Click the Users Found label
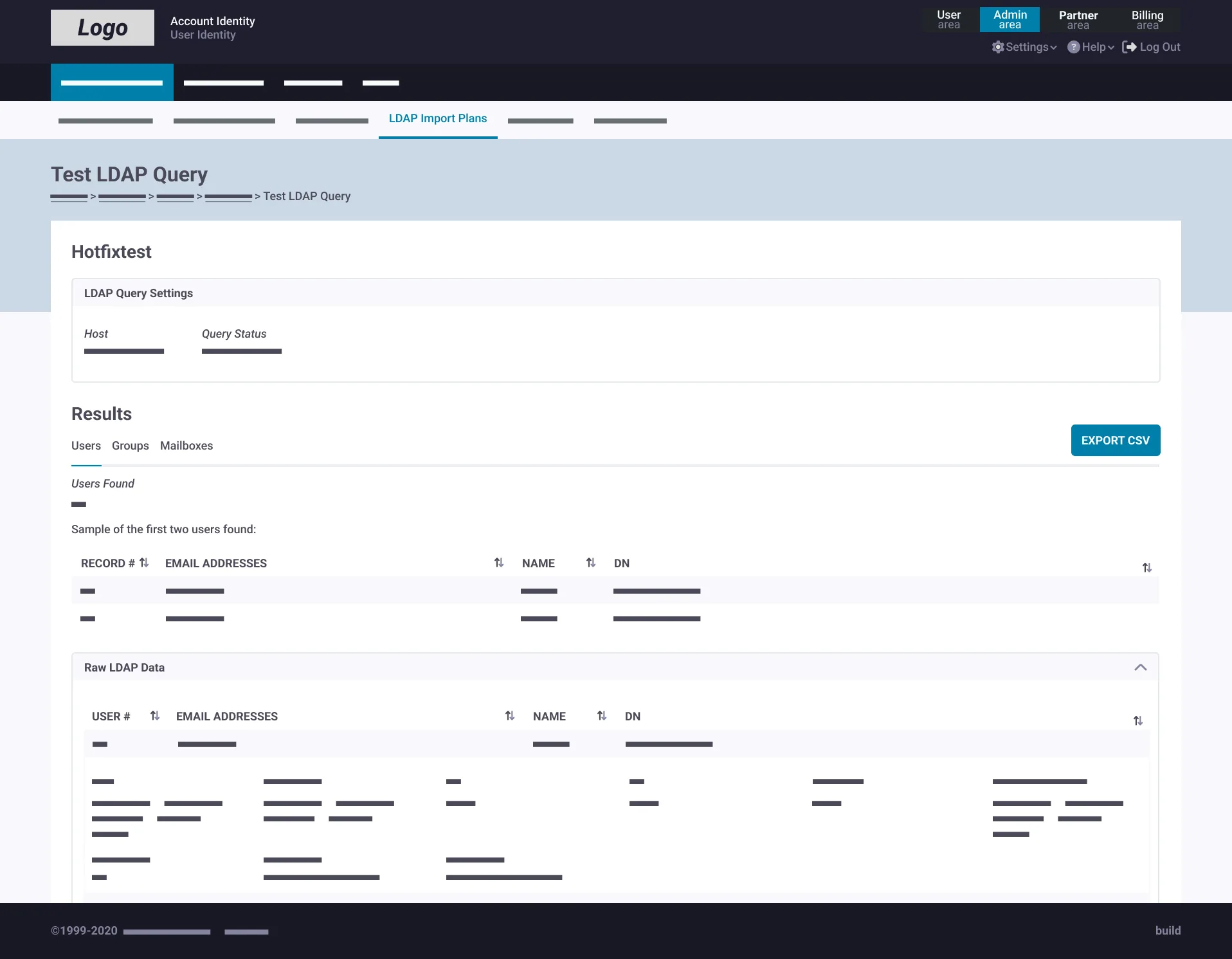Viewport: 1232px width, 959px height. click(103, 484)
